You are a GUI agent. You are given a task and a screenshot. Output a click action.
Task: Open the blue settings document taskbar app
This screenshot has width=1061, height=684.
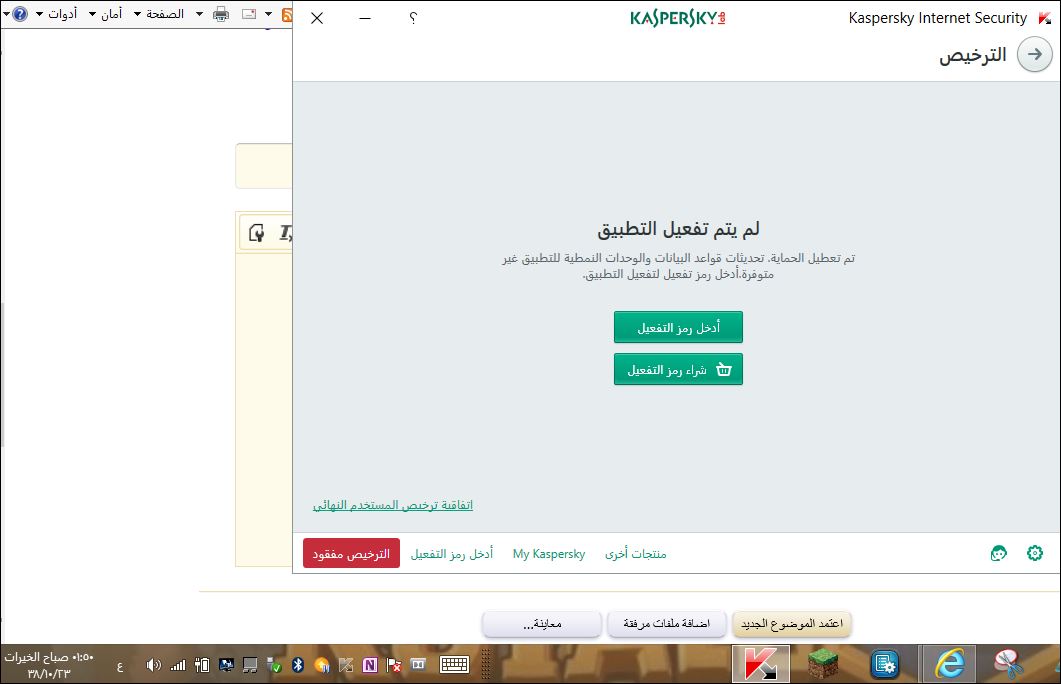click(x=885, y=664)
